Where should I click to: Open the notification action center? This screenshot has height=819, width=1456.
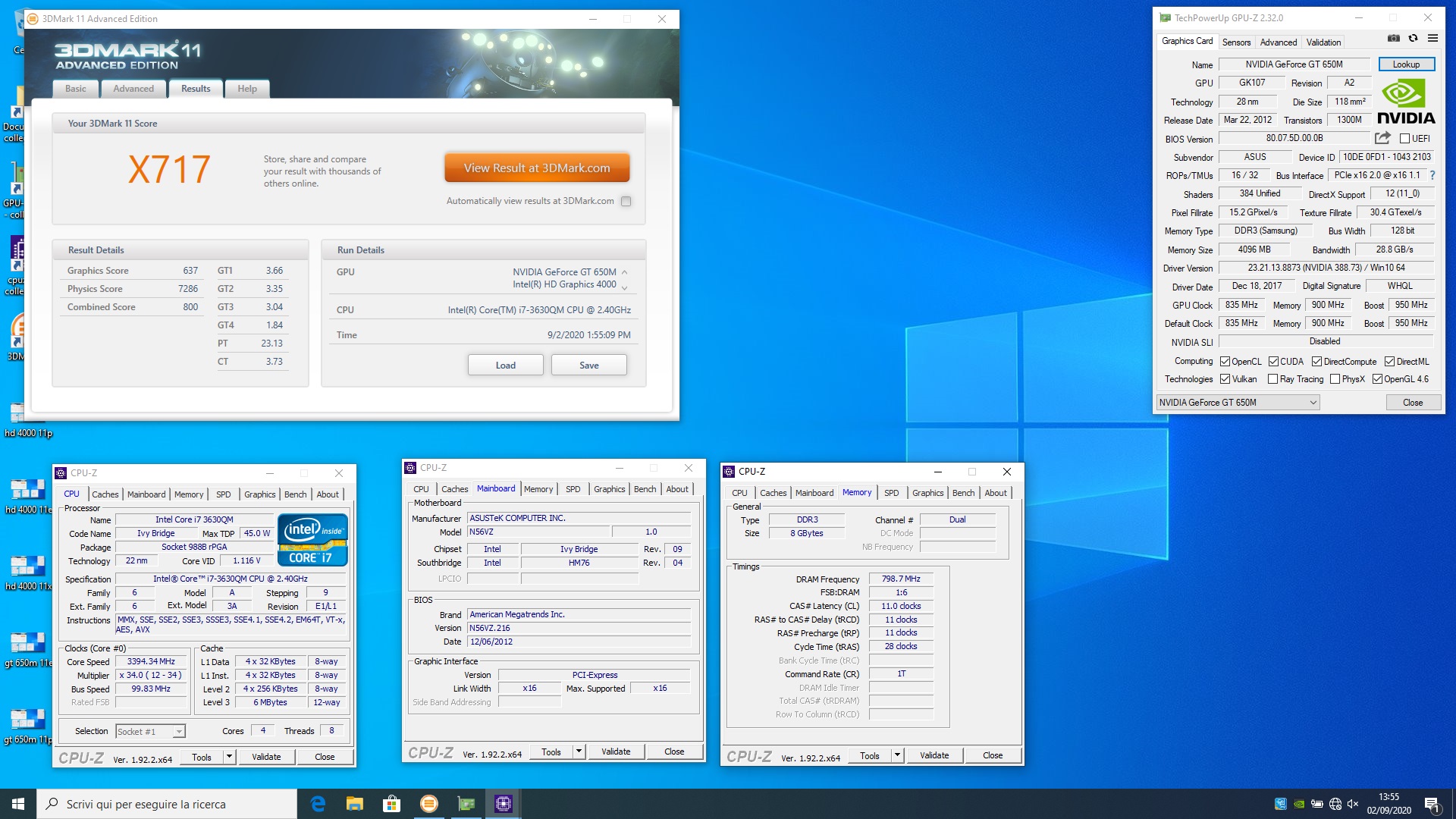click(1432, 804)
